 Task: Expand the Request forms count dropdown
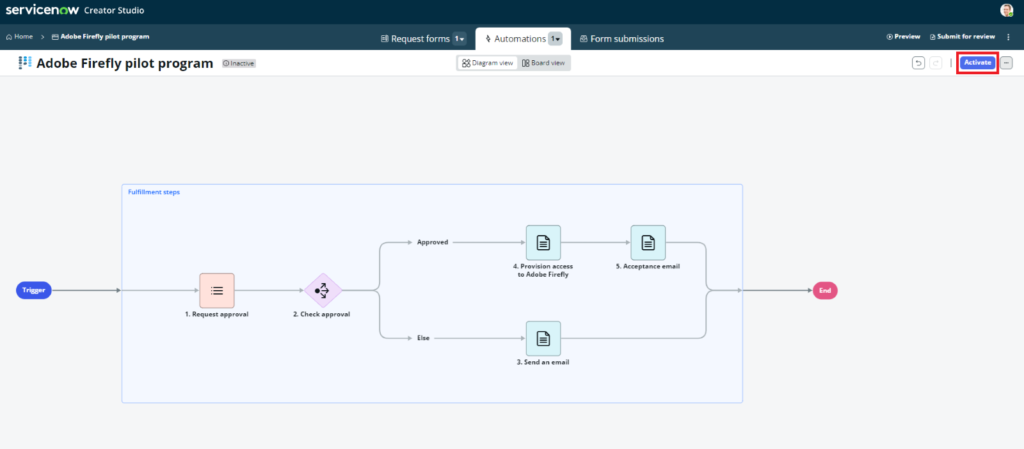459,39
